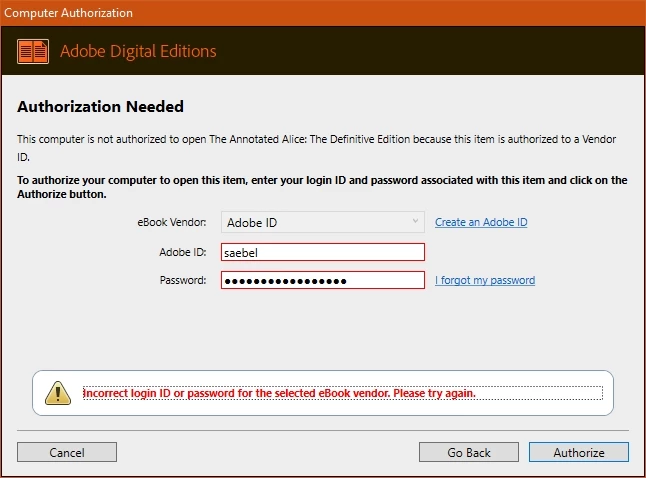
Task: Click the Create an Adobe ID link
Action: click(x=481, y=222)
